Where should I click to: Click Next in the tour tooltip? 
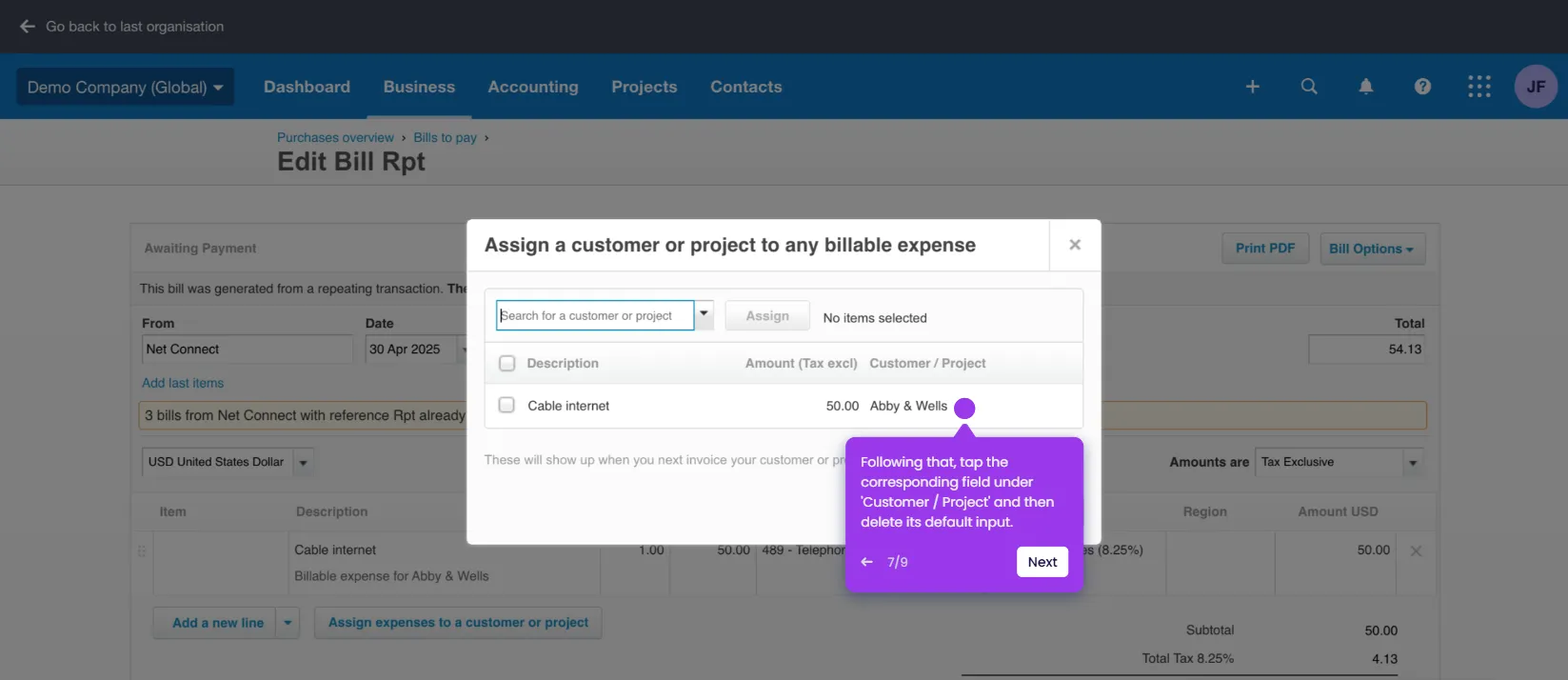pyautogui.click(x=1042, y=562)
